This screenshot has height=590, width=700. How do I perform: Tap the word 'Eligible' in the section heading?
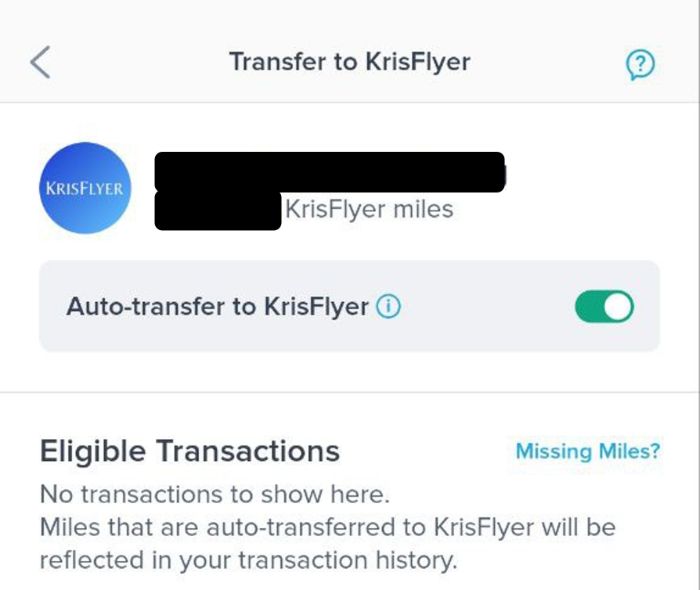92,451
